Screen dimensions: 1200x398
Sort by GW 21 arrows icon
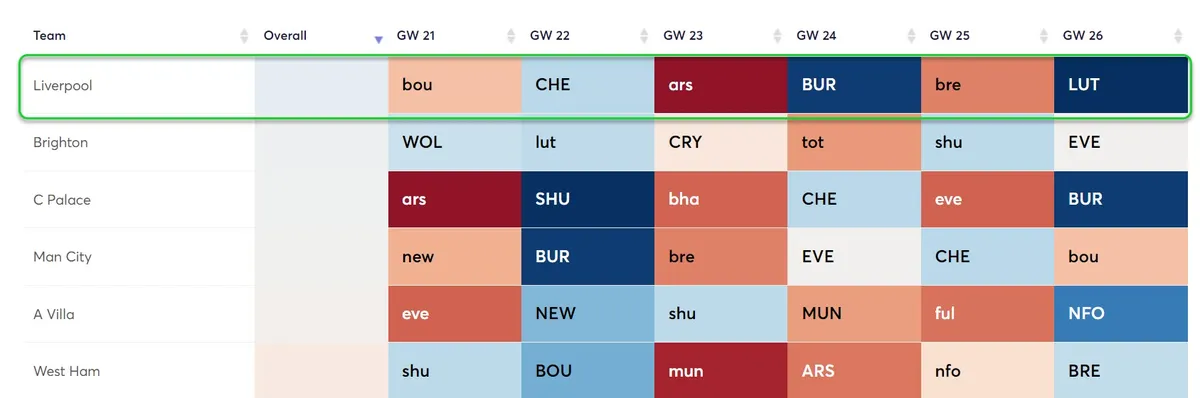511,36
